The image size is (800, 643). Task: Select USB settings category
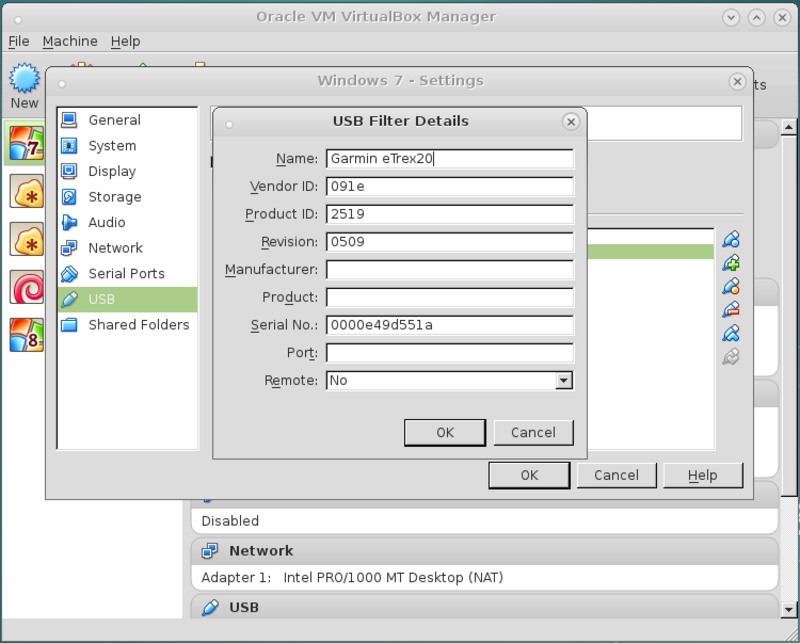click(128, 299)
